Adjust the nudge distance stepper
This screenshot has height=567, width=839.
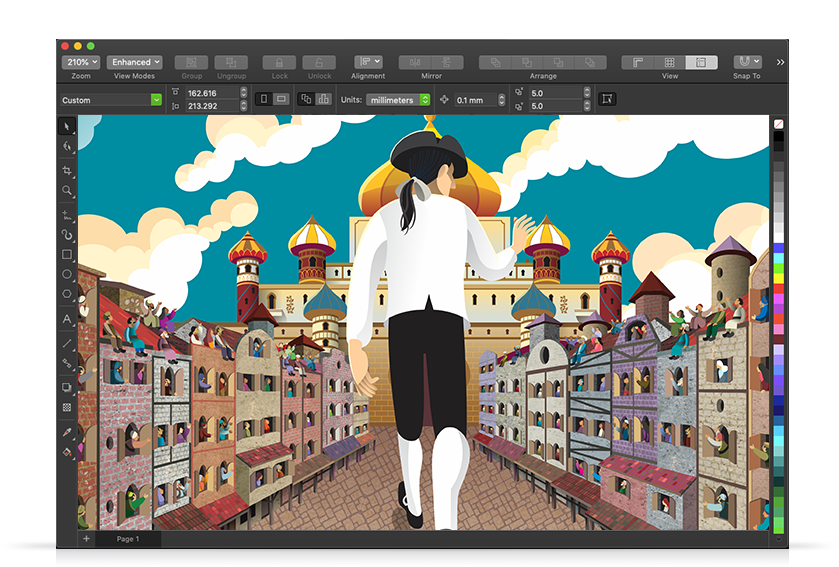(501, 100)
